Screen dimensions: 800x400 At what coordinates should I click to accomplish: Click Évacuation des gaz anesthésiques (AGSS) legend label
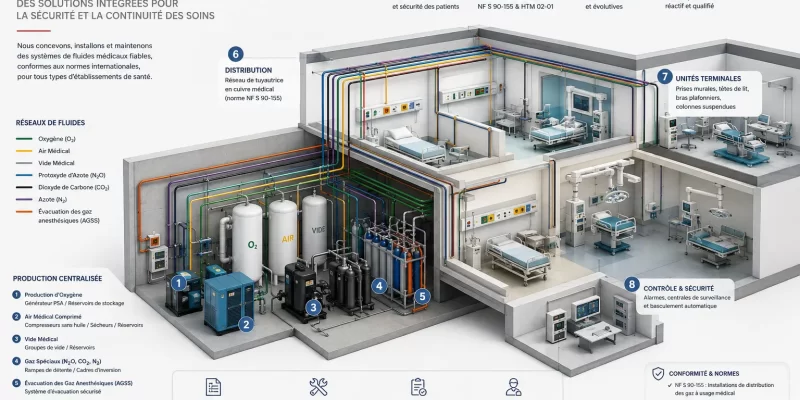click(x=69, y=216)
